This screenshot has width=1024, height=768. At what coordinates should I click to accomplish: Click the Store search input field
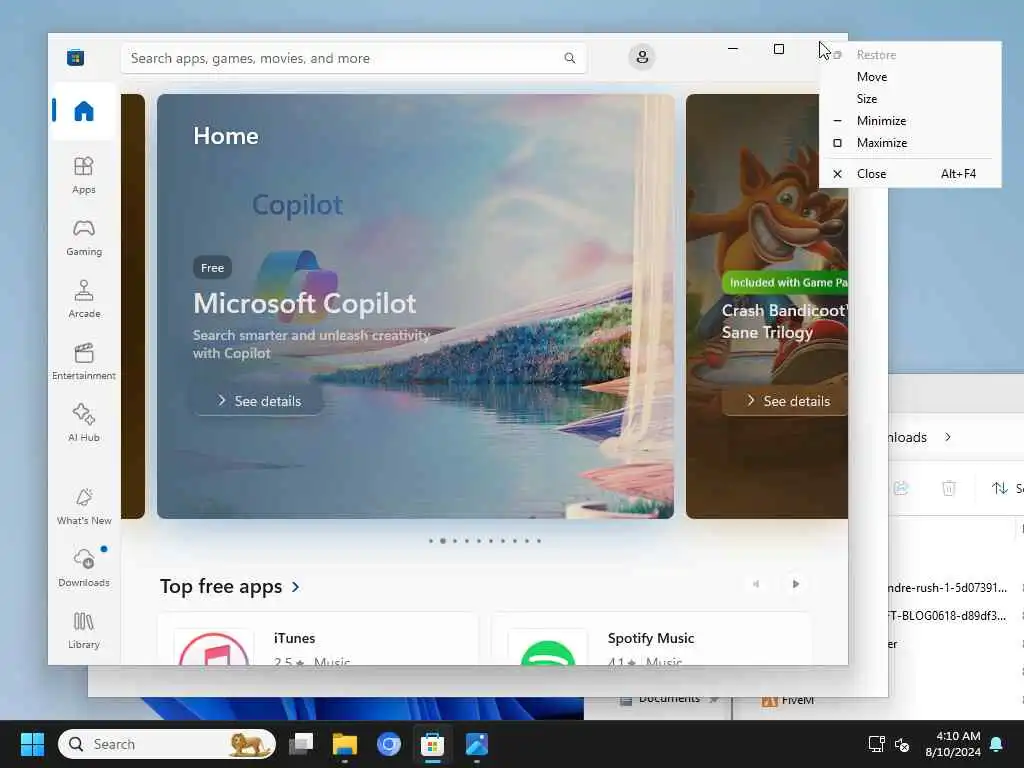click(x=353, y=58)
